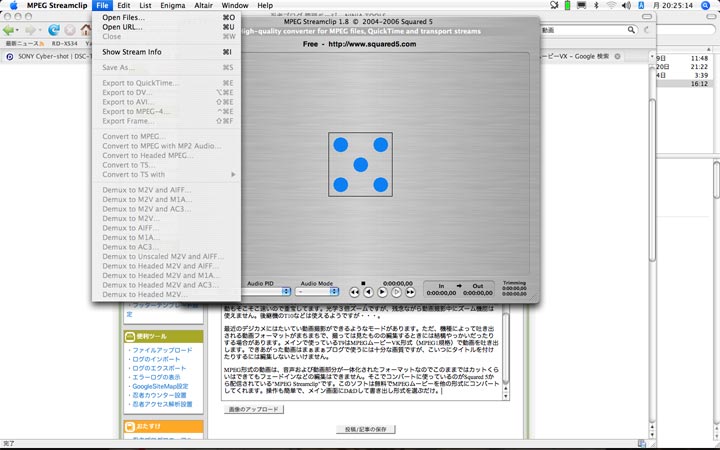Click the browser page vertical scrollbar

pyautogui.click(x=652, y=179)
